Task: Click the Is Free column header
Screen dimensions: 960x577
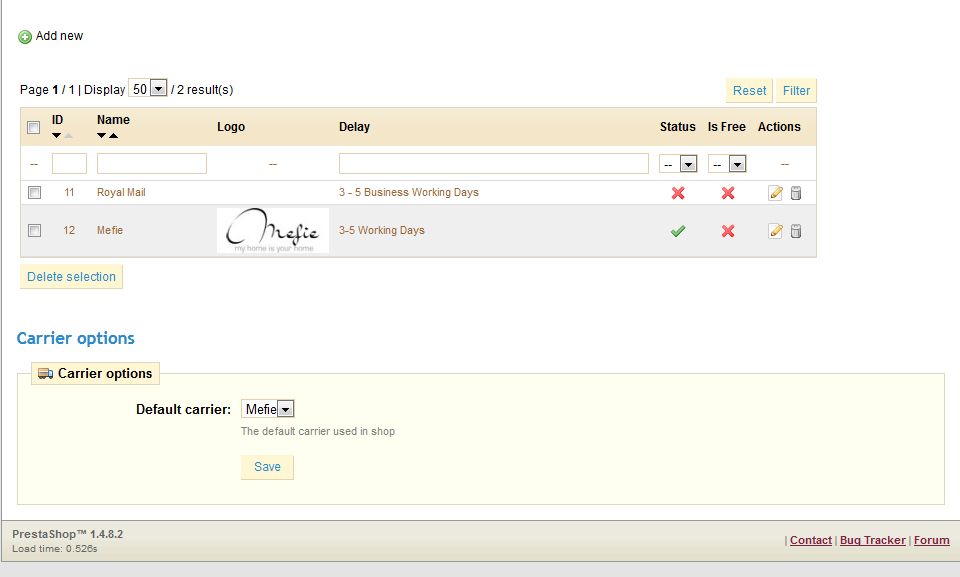Action: point(727,127)
